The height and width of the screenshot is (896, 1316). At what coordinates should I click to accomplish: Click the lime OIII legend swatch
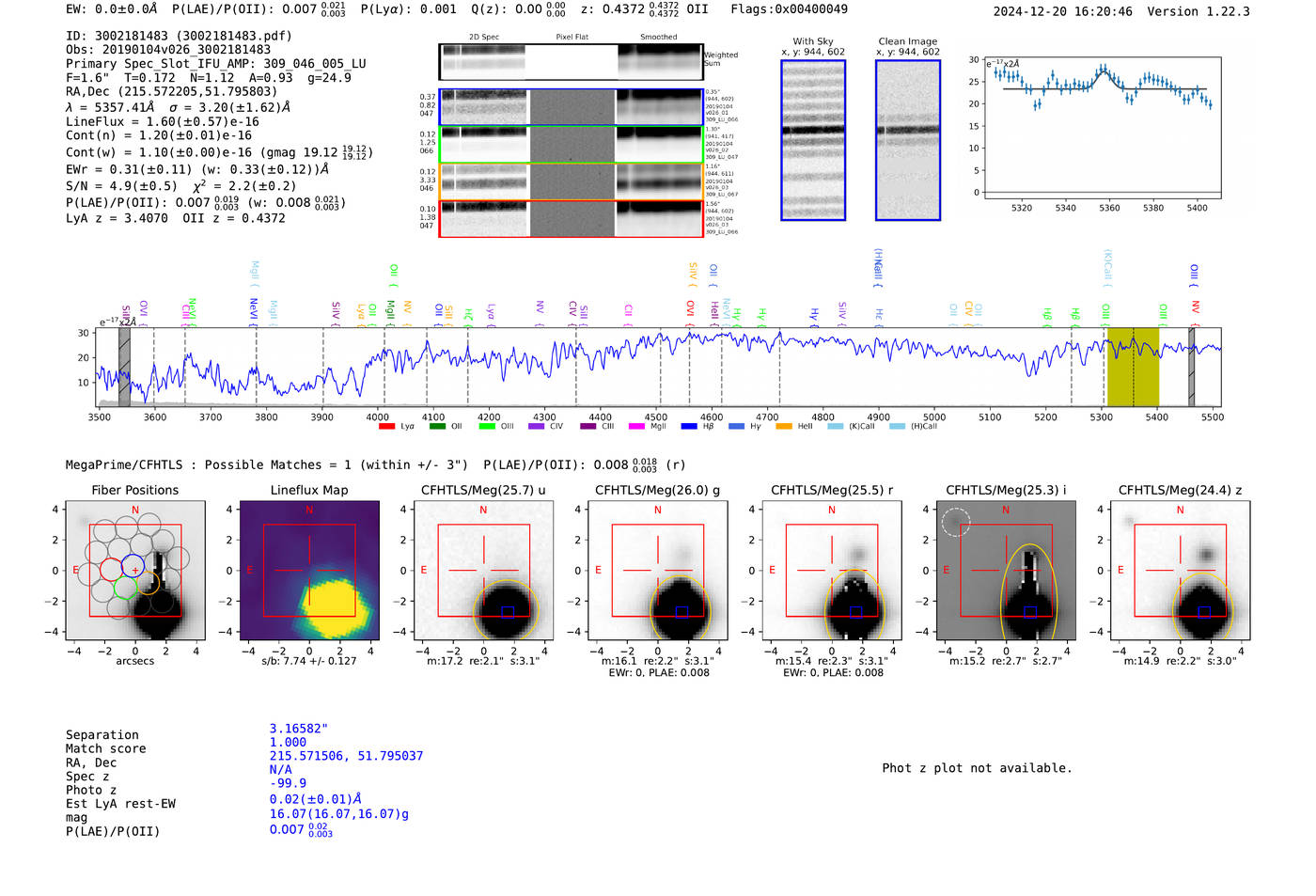(x=487, y=427)
